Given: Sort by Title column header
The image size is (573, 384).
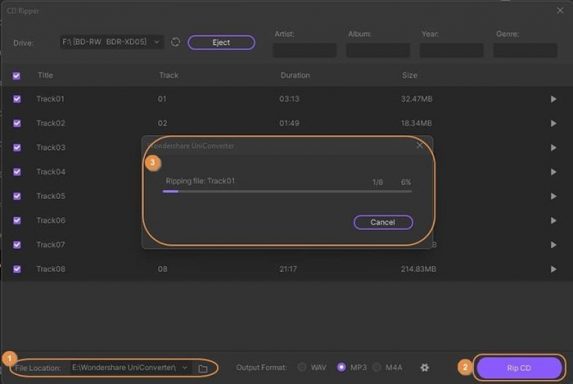Looking at the screenshot, I should [x=45, y=75].
